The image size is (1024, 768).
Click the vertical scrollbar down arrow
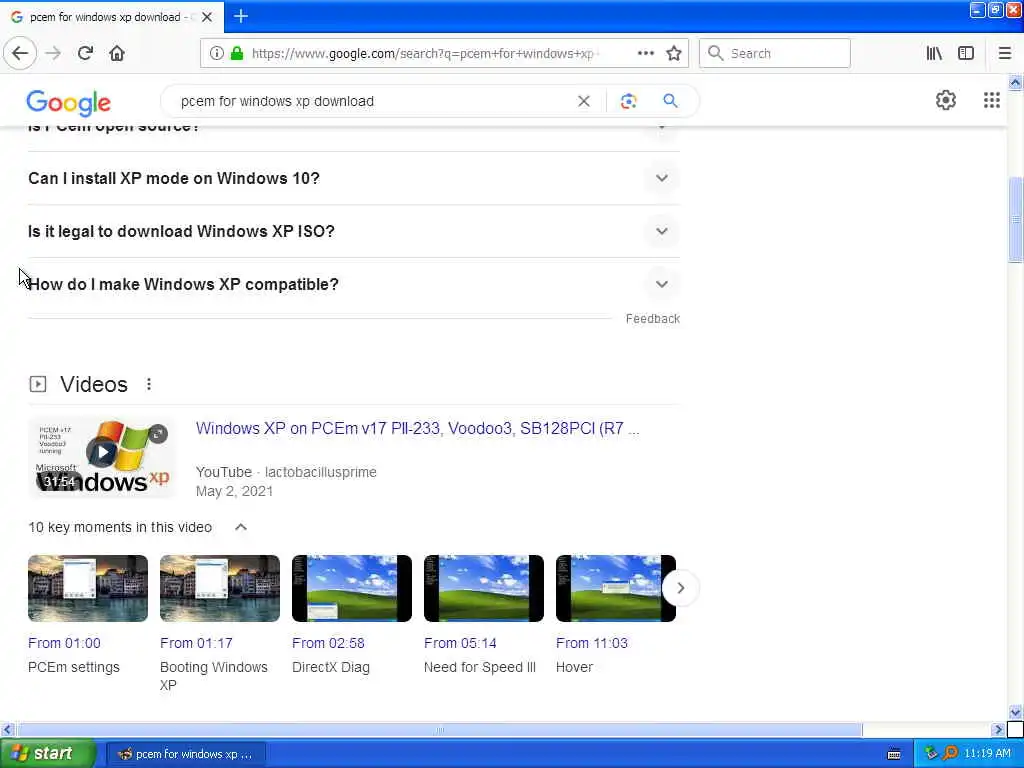1015,712
